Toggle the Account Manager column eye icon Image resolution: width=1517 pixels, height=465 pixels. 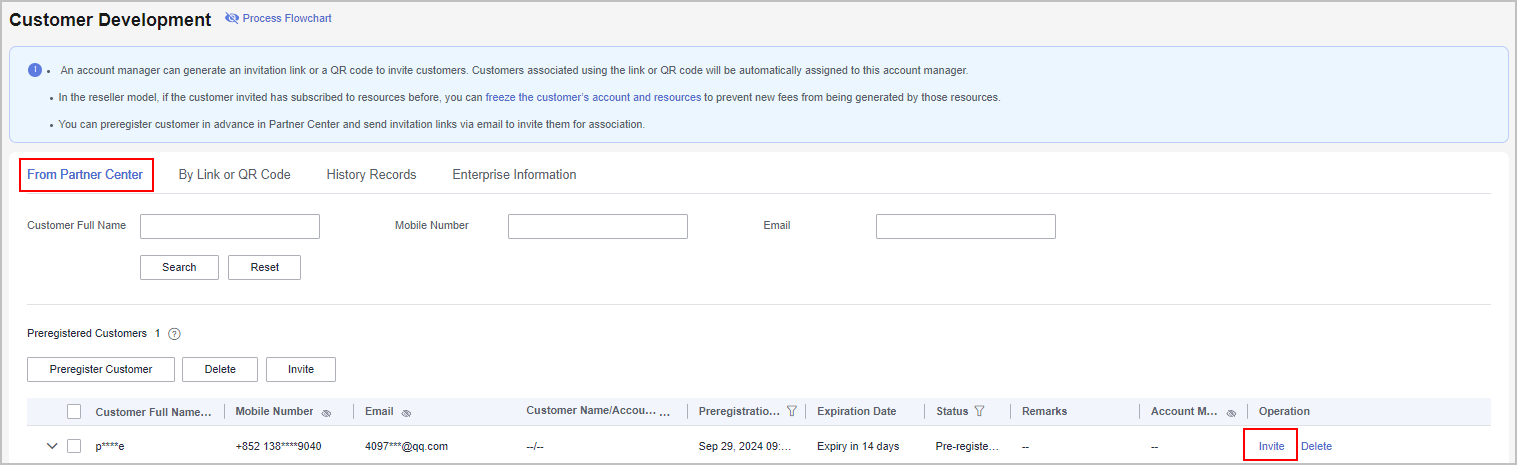click(1231, 412)
